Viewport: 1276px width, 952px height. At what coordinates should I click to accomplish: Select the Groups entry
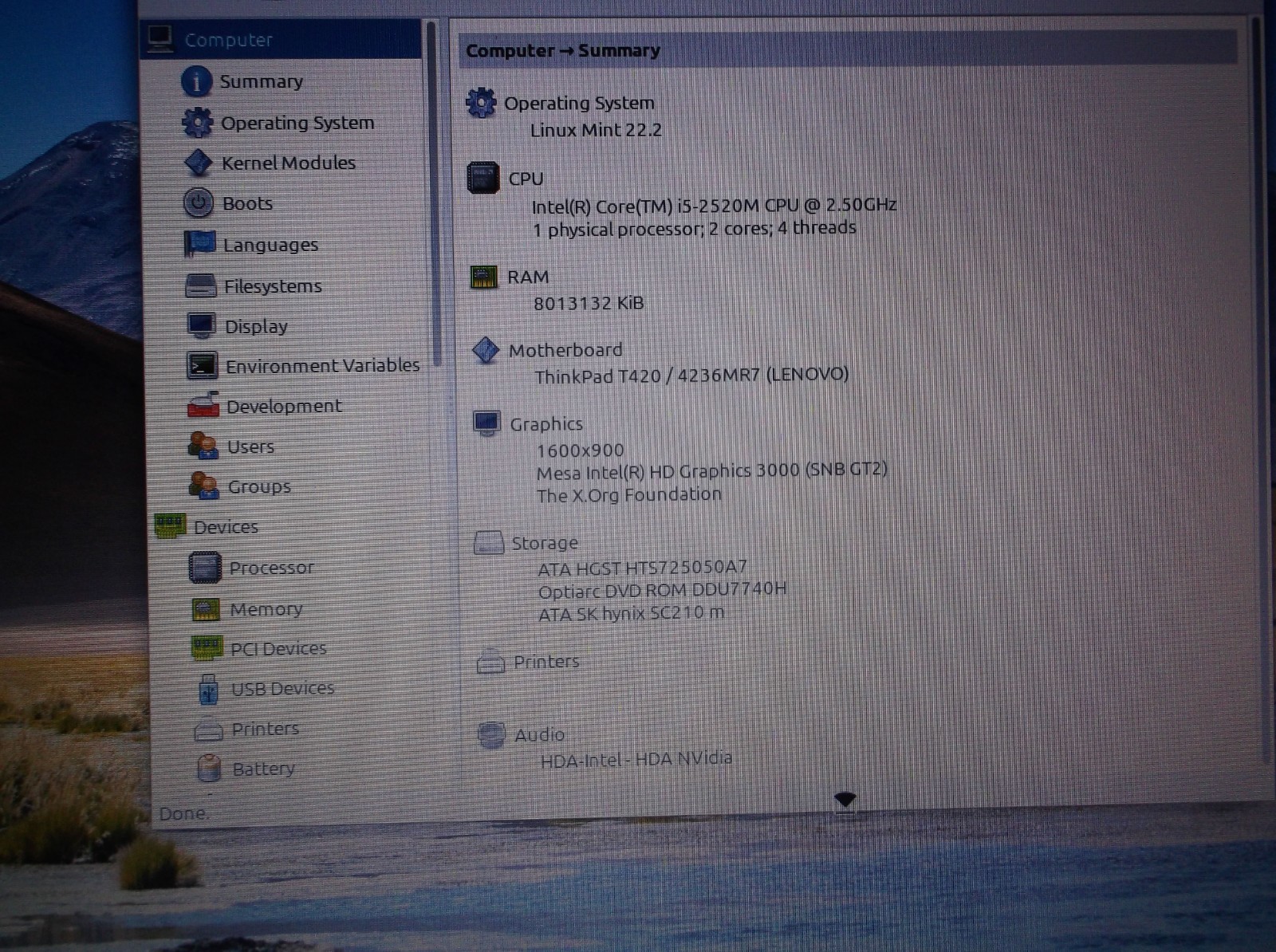(258, 487)
